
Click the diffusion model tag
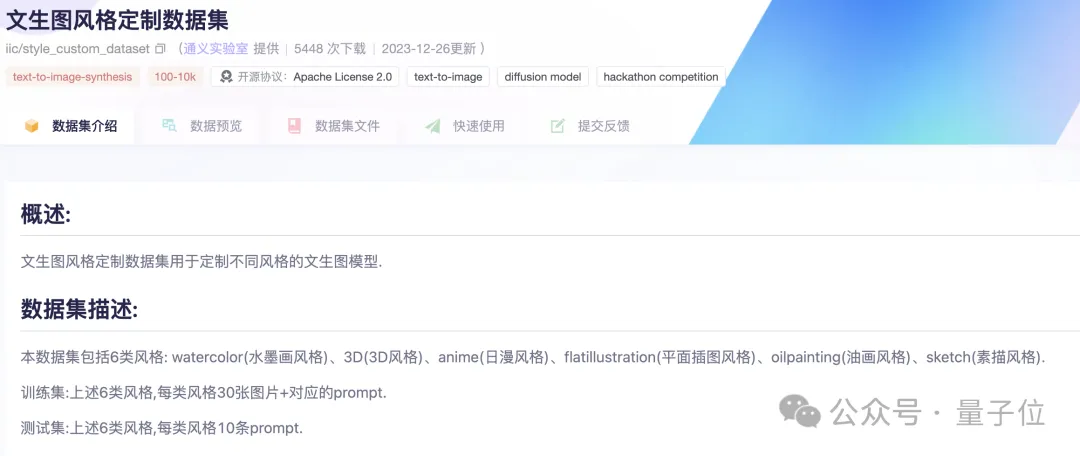tap(542, 77)
